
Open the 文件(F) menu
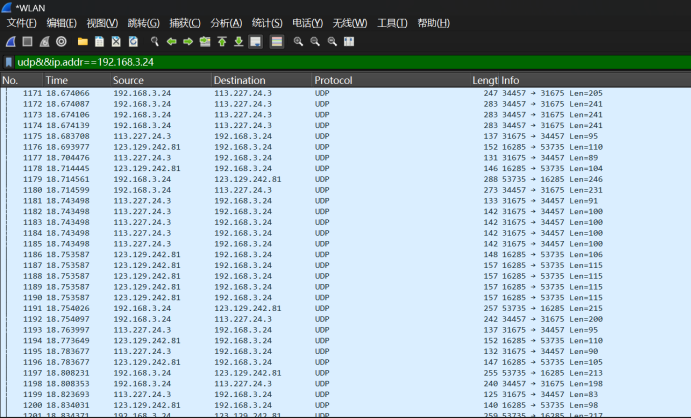21,23
